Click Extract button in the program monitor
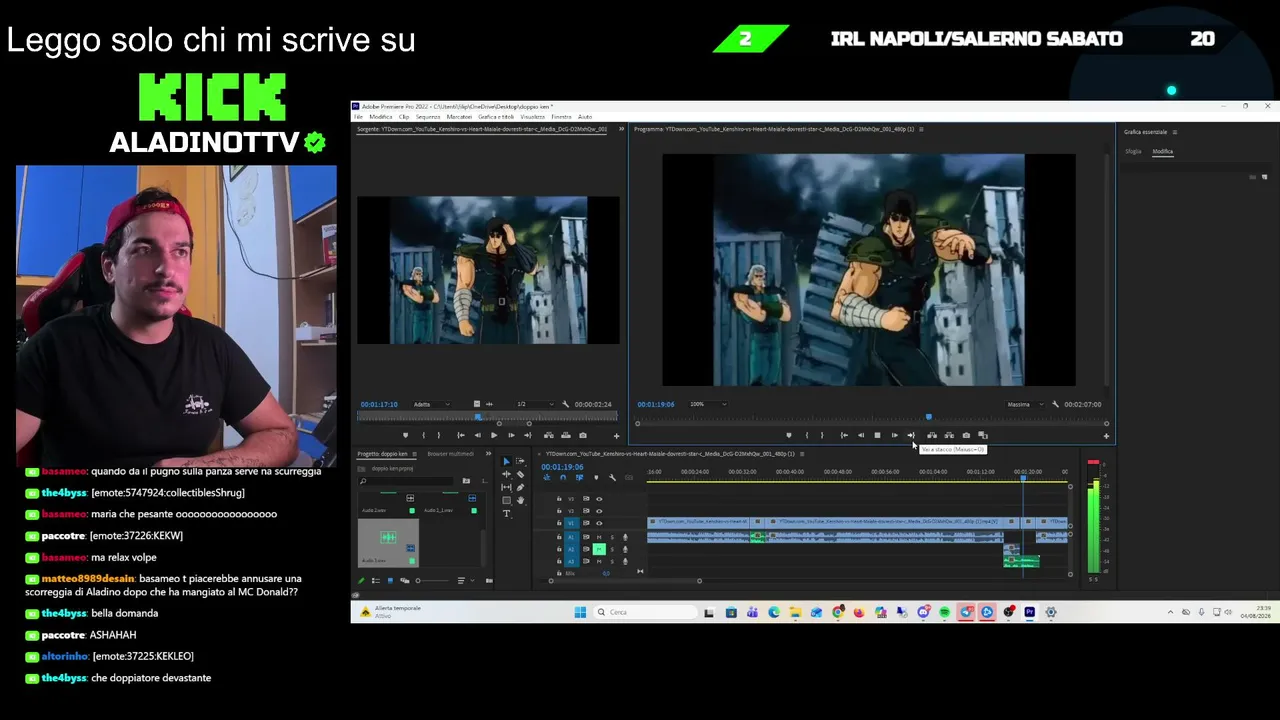The width and height of the screenshot is (1280, 720). [x=949, y=435]
